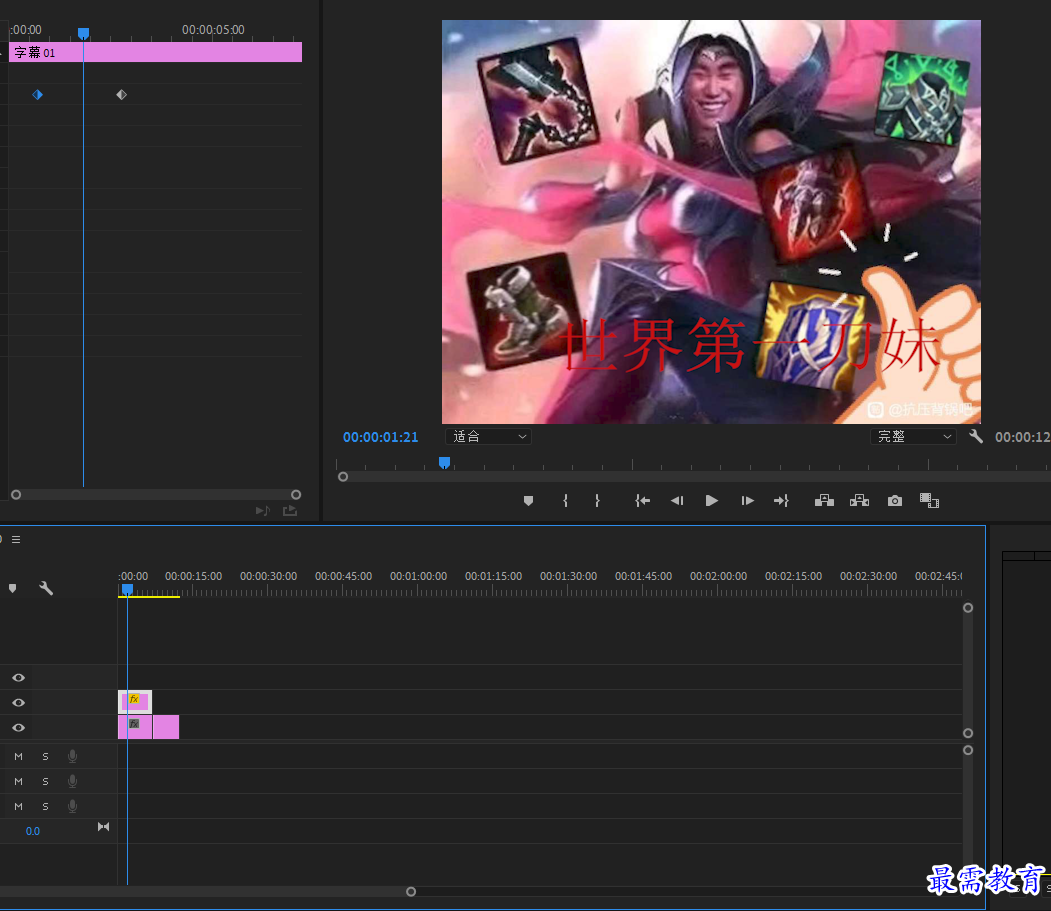The height and width of the screenshot is (911, 1051).
Task: Open timeline panel hamburger menu
Action: click(x=16, y=540)
